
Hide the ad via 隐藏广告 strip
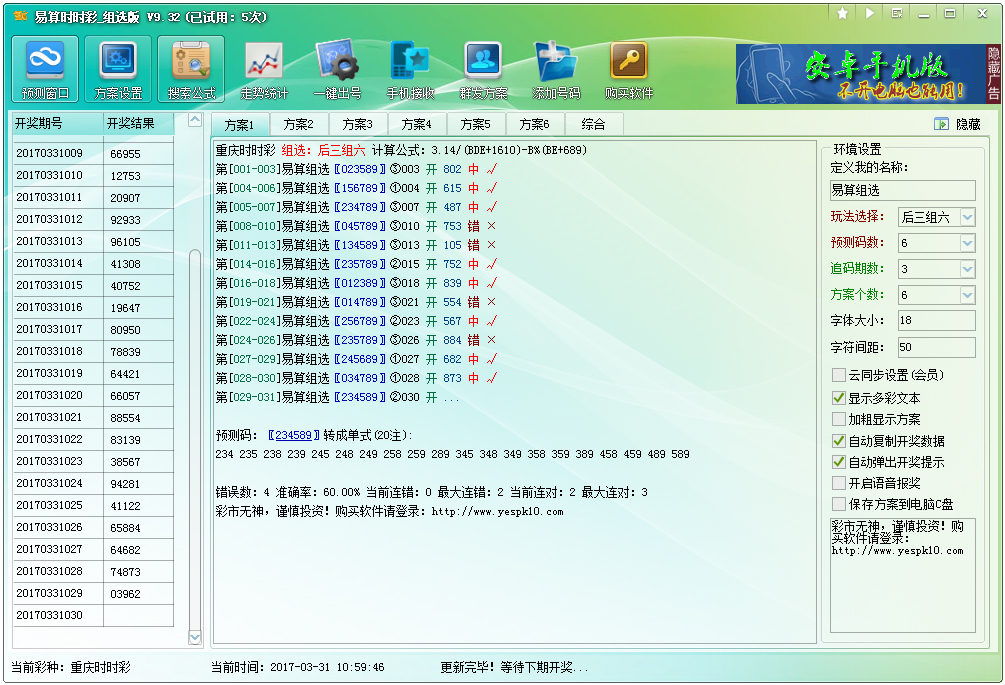[x=993, y=74]
